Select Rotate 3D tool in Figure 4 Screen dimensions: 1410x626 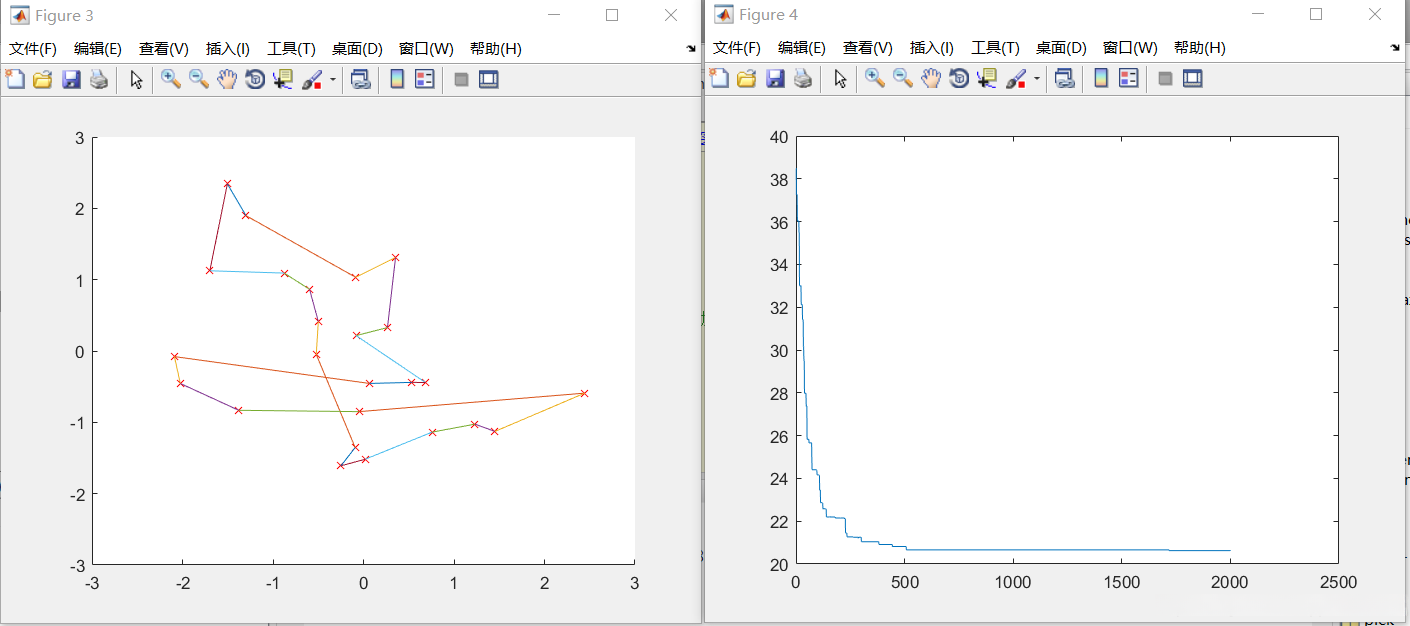[958, 78]
